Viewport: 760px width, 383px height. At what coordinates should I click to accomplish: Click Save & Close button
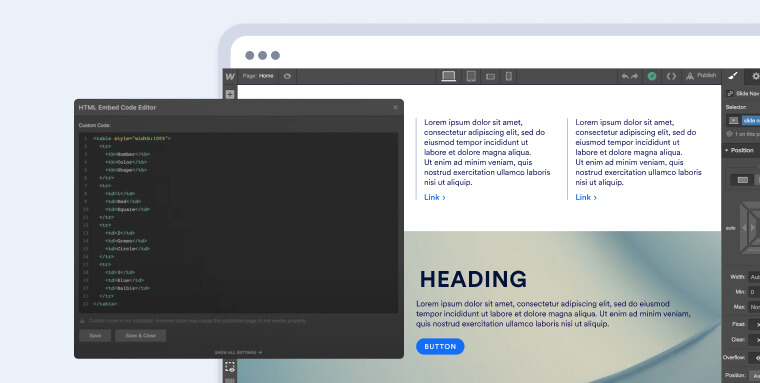[x=141, y=335]
